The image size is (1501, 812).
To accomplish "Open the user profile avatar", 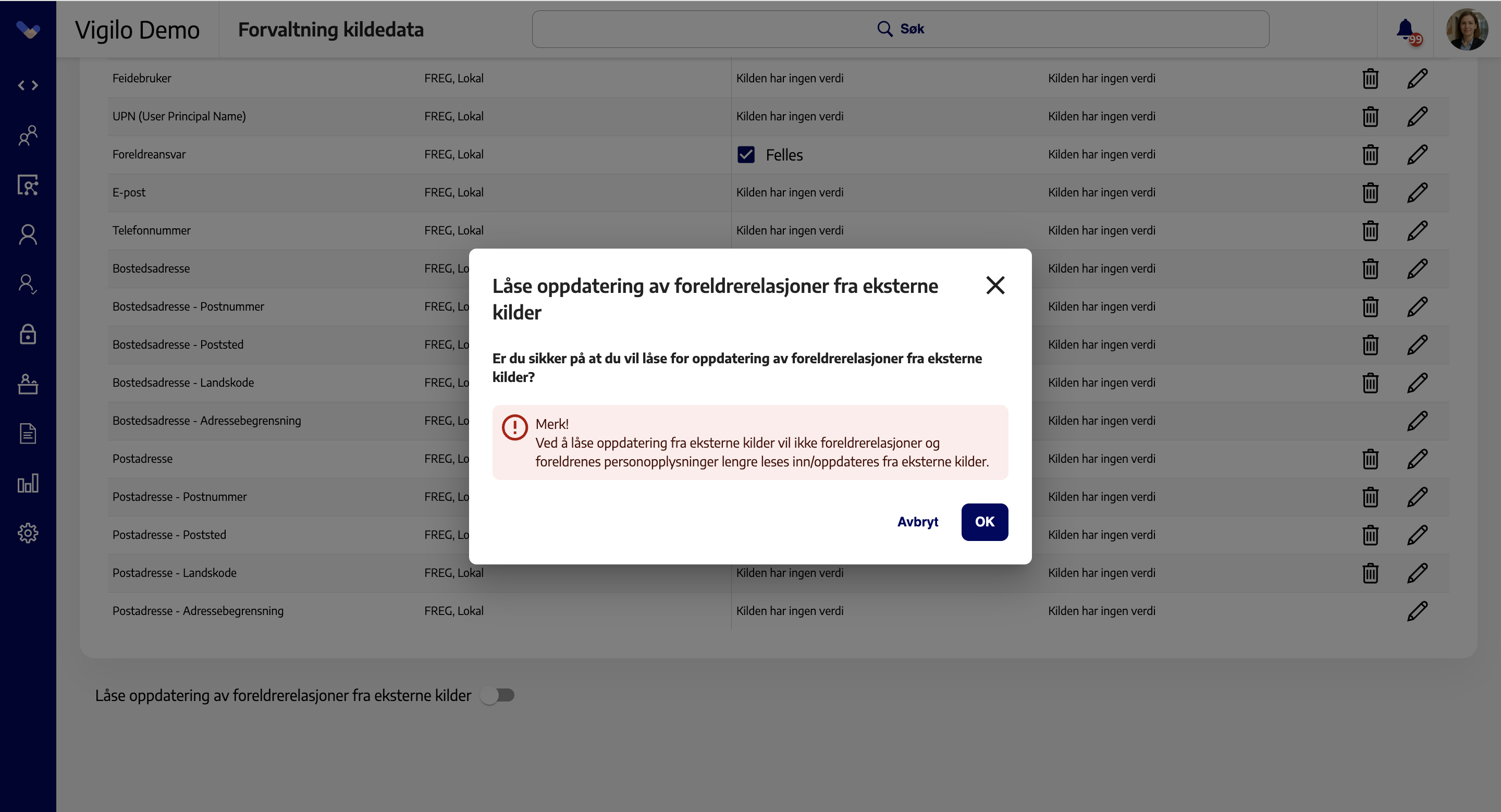I will click(x=1467, y=29).
